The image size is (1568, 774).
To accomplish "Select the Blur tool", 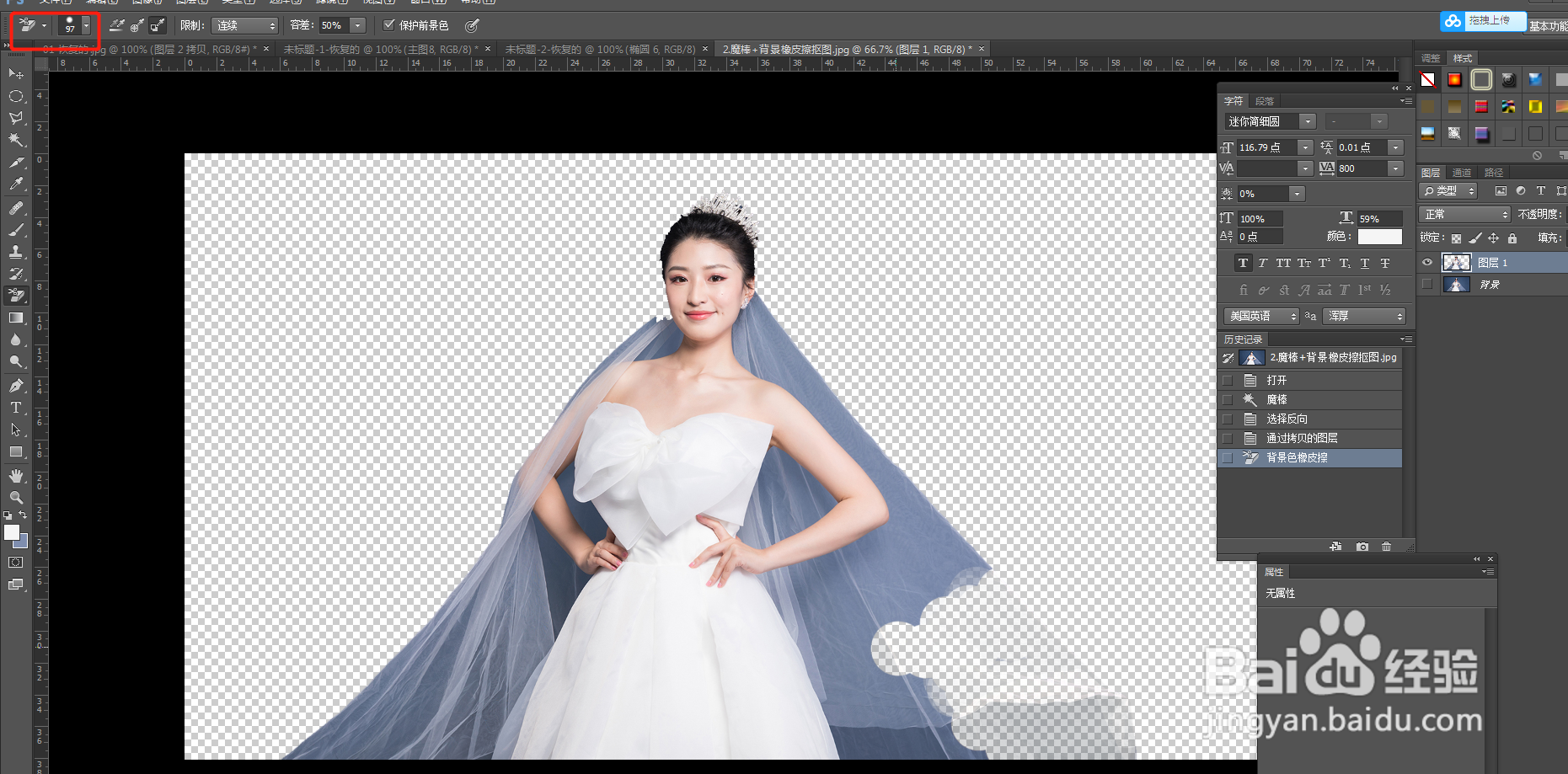I will [x=16, y=339].
